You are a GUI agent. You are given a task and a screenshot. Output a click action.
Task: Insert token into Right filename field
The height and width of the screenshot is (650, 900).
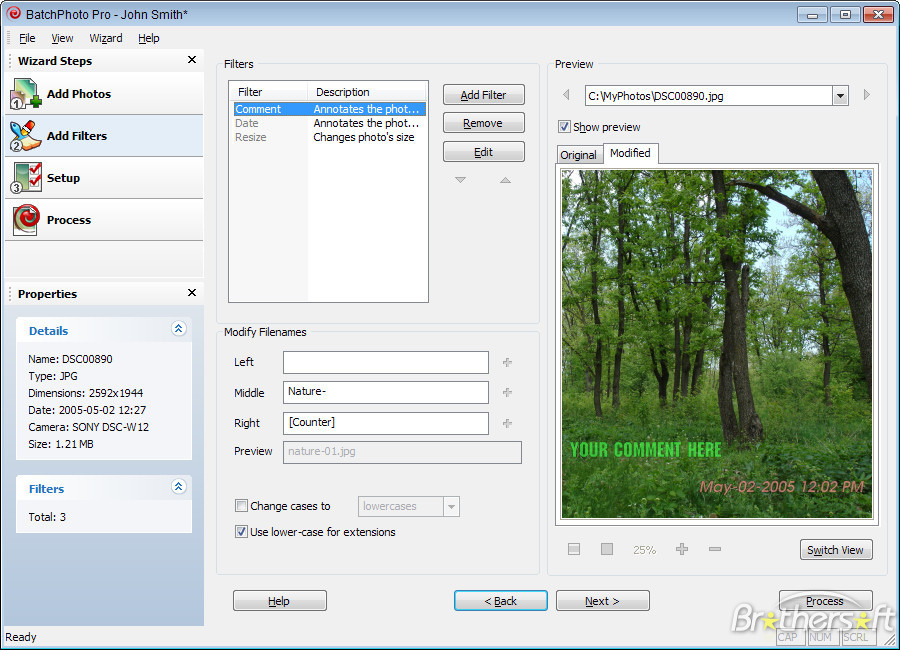[x=507, y=423]
